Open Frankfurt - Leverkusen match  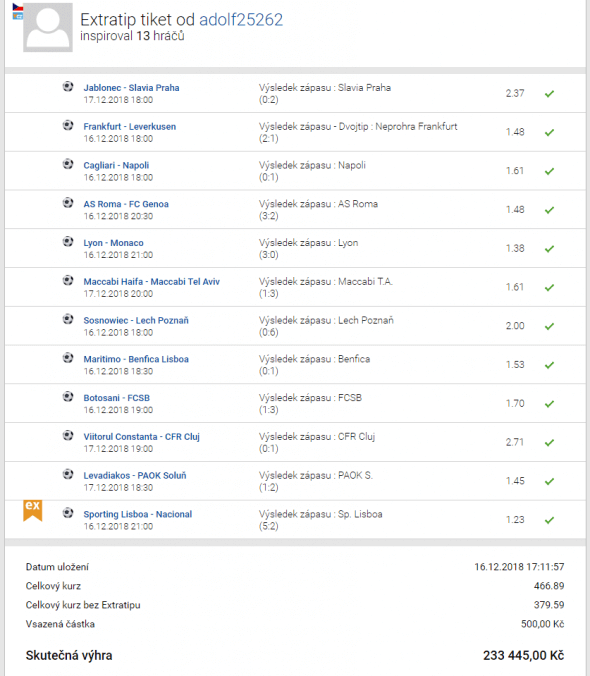[130, 126]
